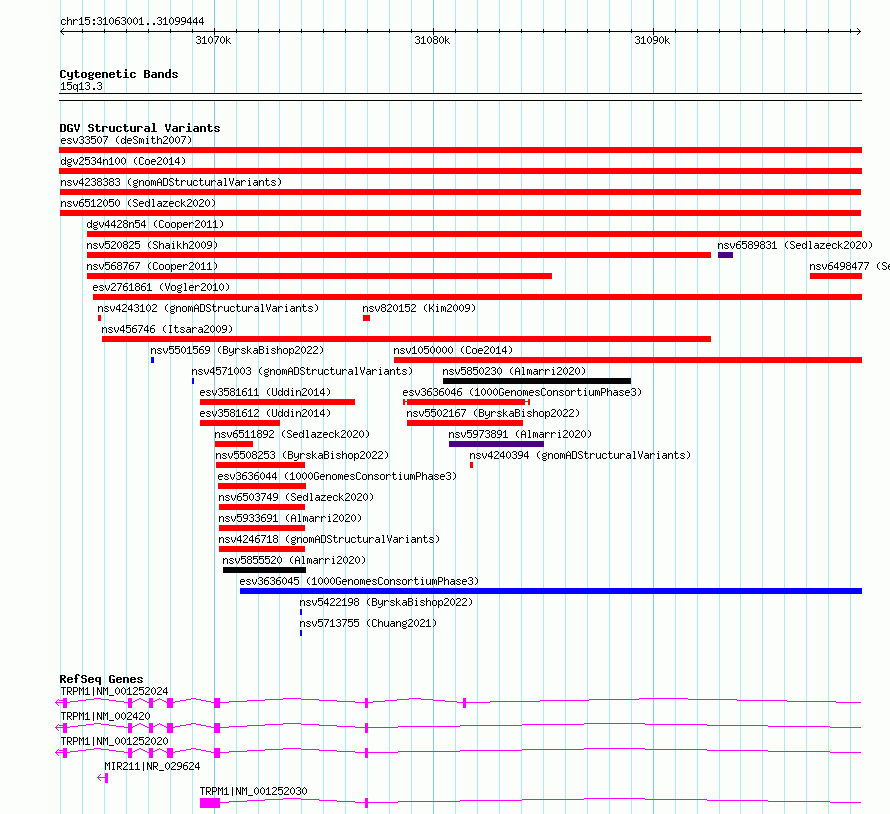Screen dimensions: 890x814
Task: Click the 31090k ruler label
Action: tap(652, 40)
